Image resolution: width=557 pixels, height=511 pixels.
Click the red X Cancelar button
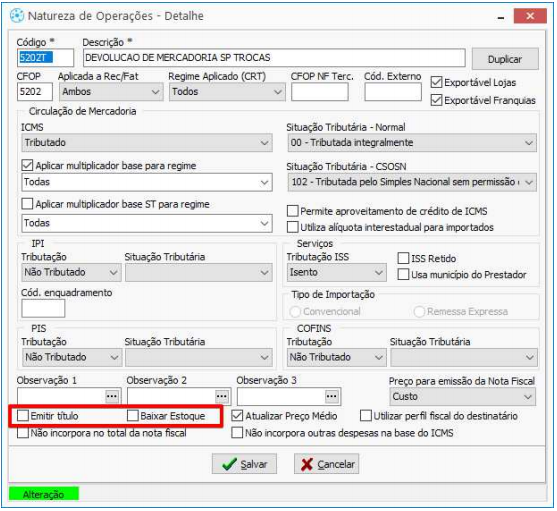(x=326, y=464)
